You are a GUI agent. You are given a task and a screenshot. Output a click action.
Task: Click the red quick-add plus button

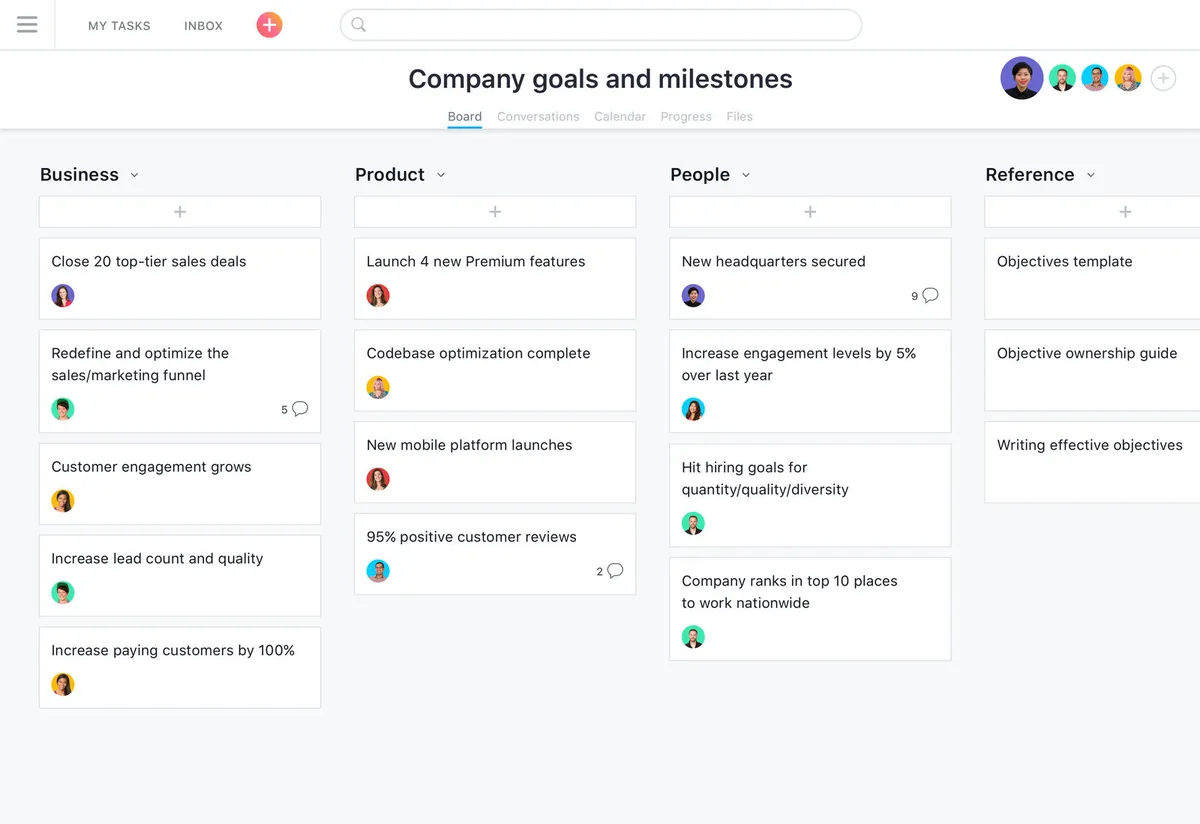[x=269, y=25]
